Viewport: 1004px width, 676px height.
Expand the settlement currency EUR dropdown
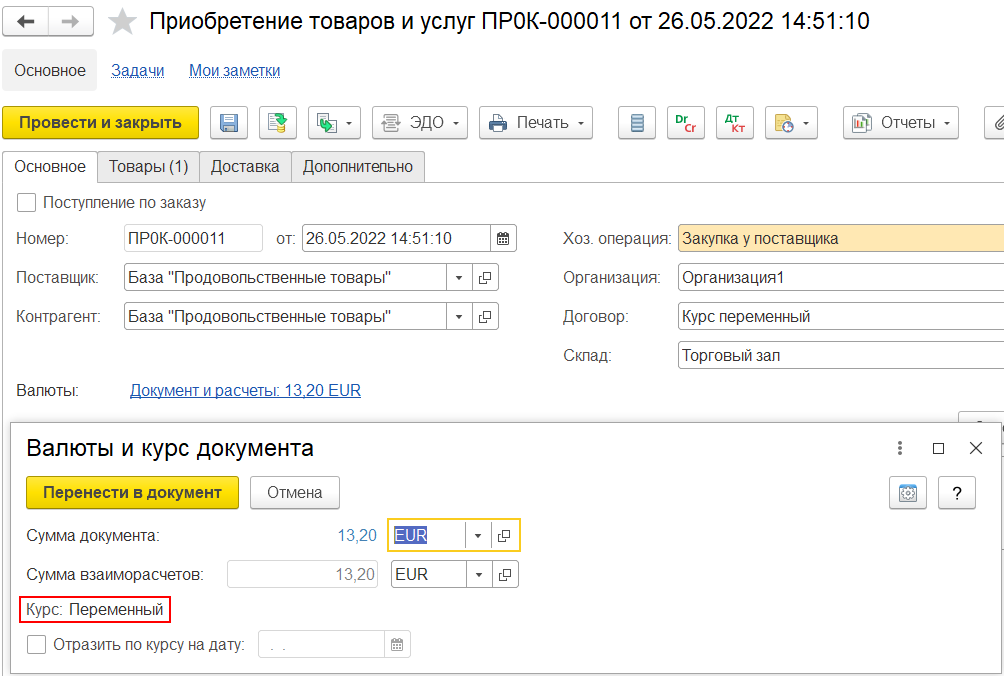click(x=479, y=575)
